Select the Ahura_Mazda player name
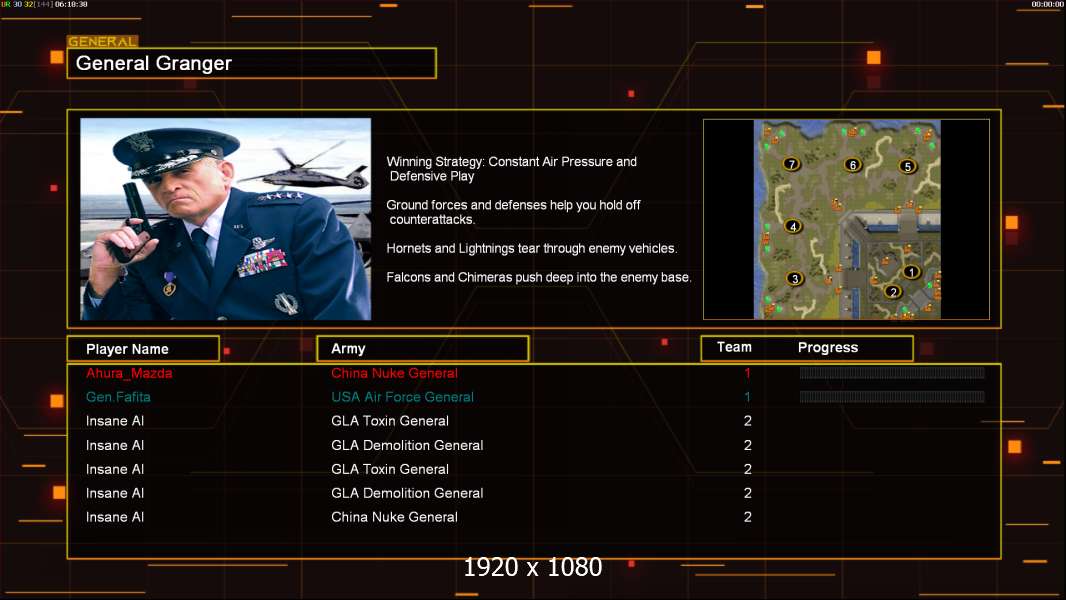This screenshot has width=1066, height=600. pyautogui.click(x=129, y=373)
